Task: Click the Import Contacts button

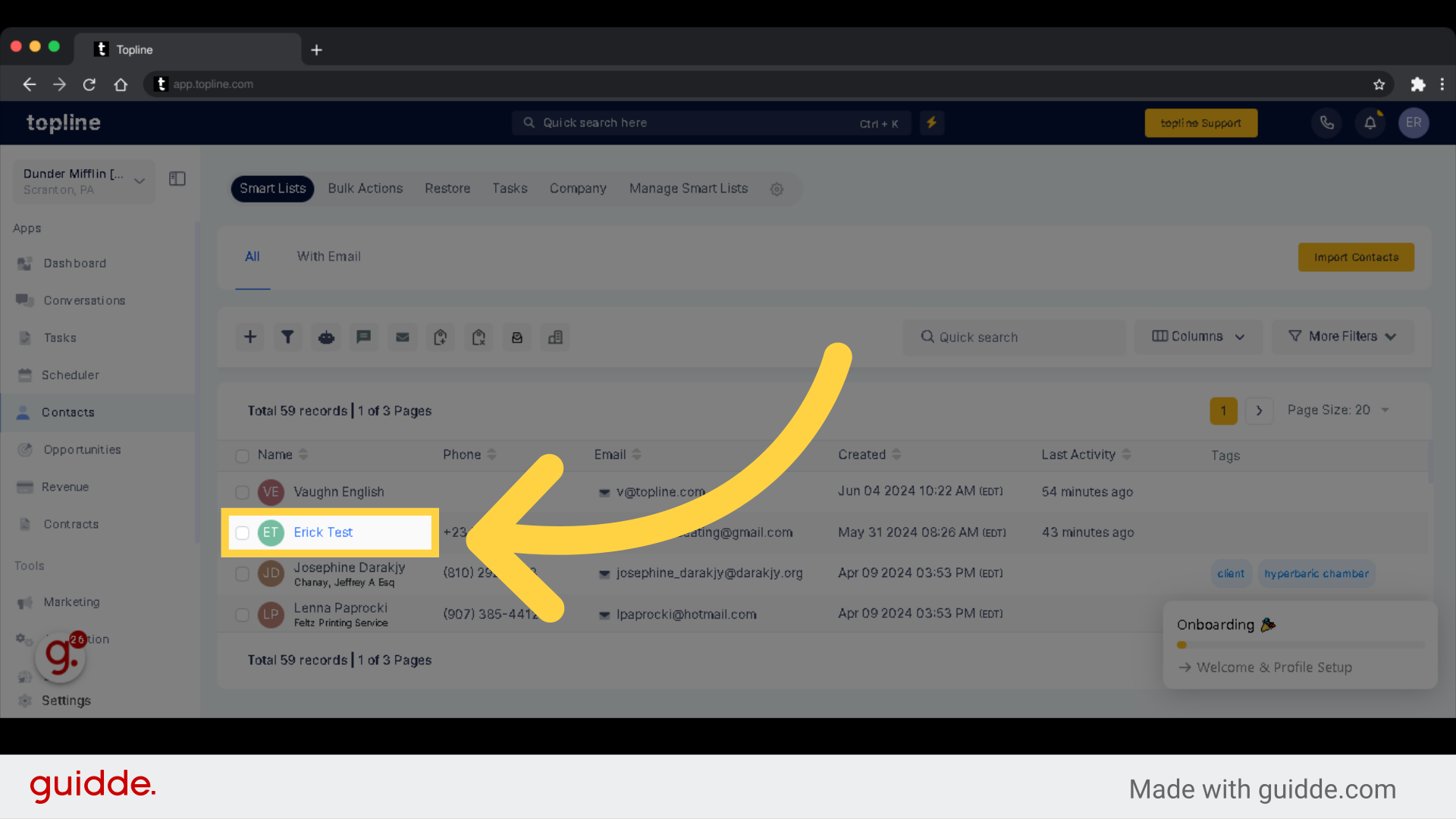Action: 1356,258
